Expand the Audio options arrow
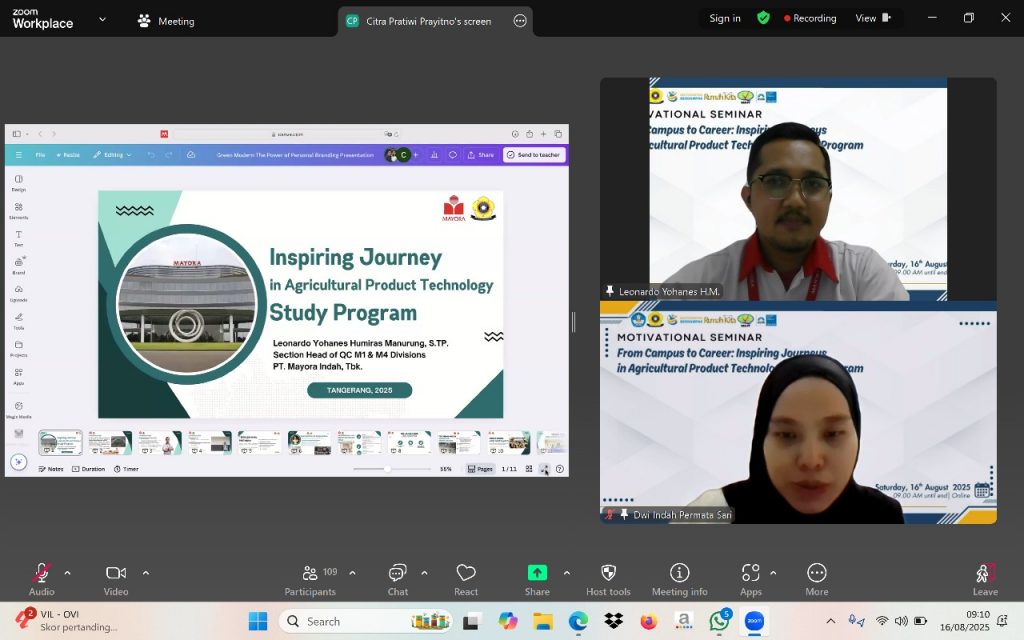Screen dimensions: 1024x640 pyautogui.click(x=67, y=573)
